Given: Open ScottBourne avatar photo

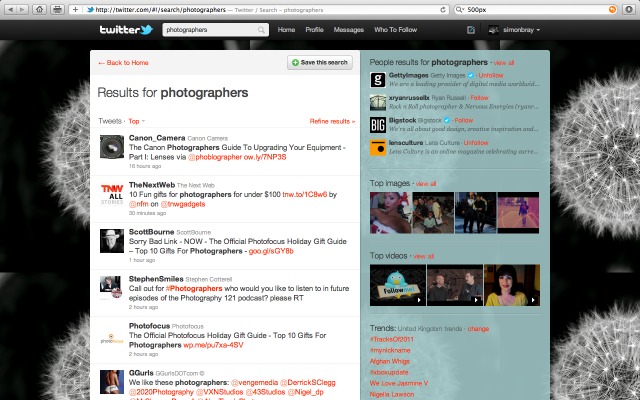Looking at the screenshot, I should coord(112,241).
